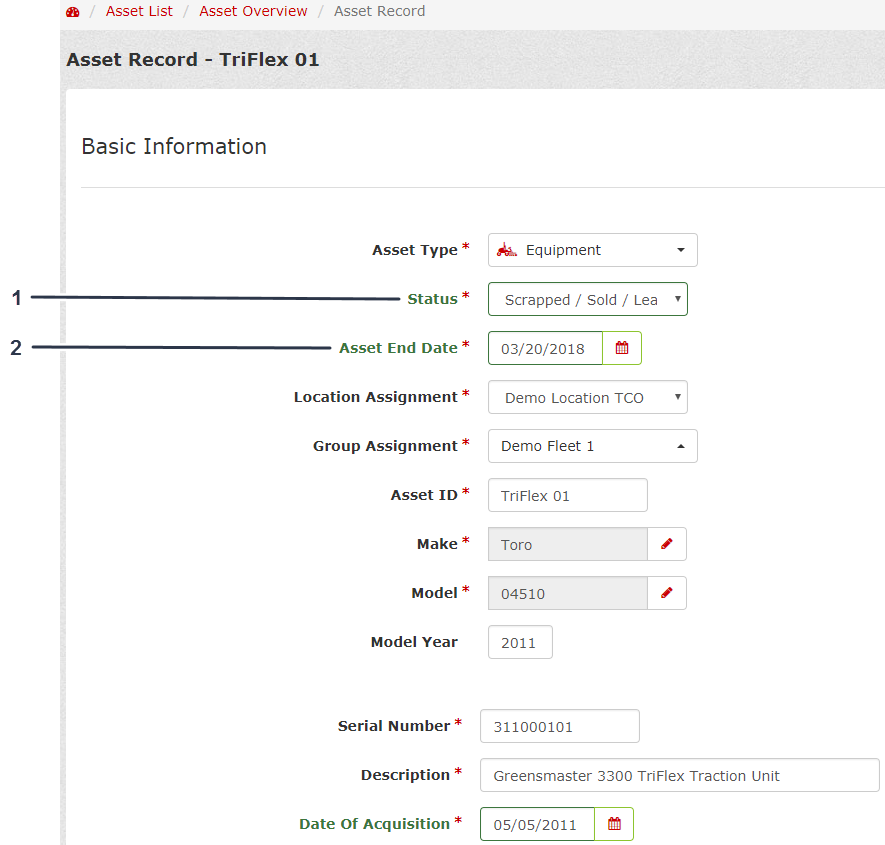The height and width of the screenshot is (845, 885).
Task: Expand the Status dropdown
Action: click(x=588, y=299)
